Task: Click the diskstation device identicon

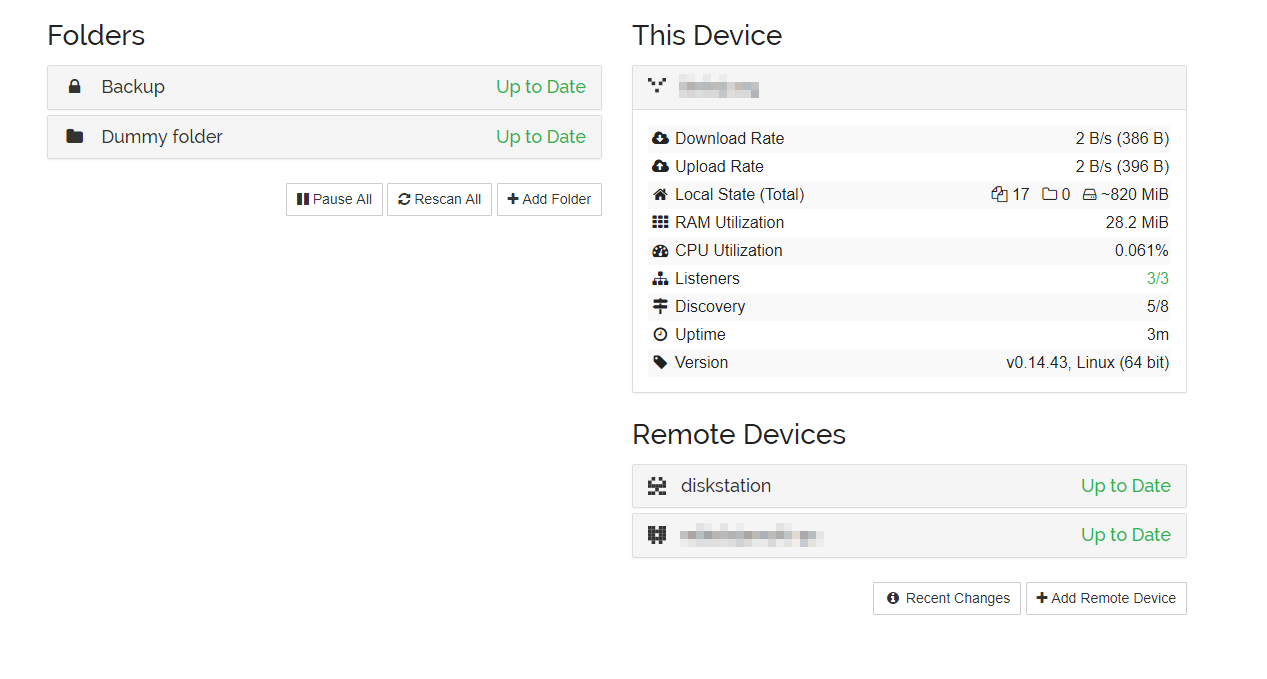Action: pos(657,486)
